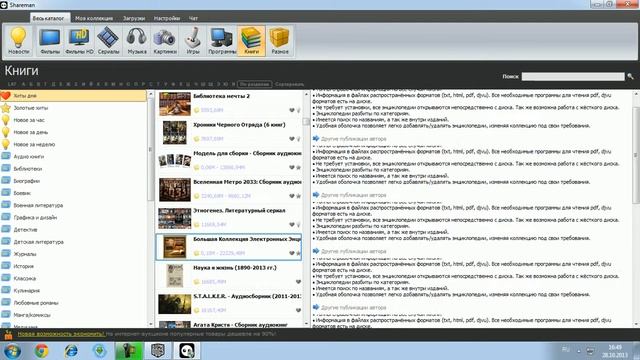640x360 pixels.
Task: Open the Shareman taskbar icon
Action: click(x=187, y=351)
